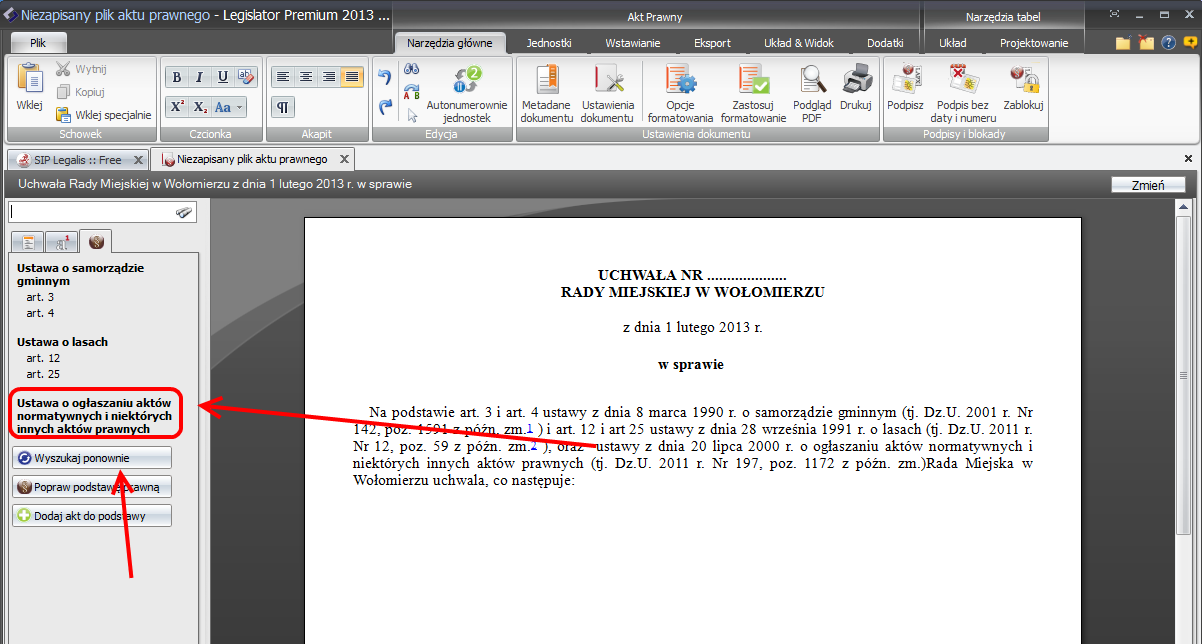Click Dodaj akt do podstawy button
Screen dimensions: 1202x644
point(91,516)
